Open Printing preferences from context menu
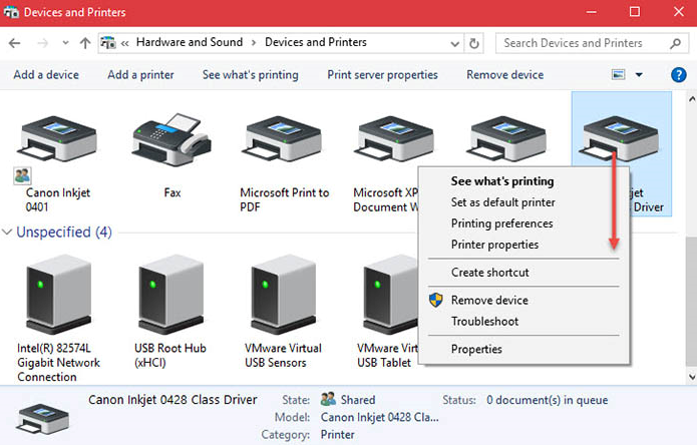This screenshot has width=697, height=445. (x=501, y=224)
